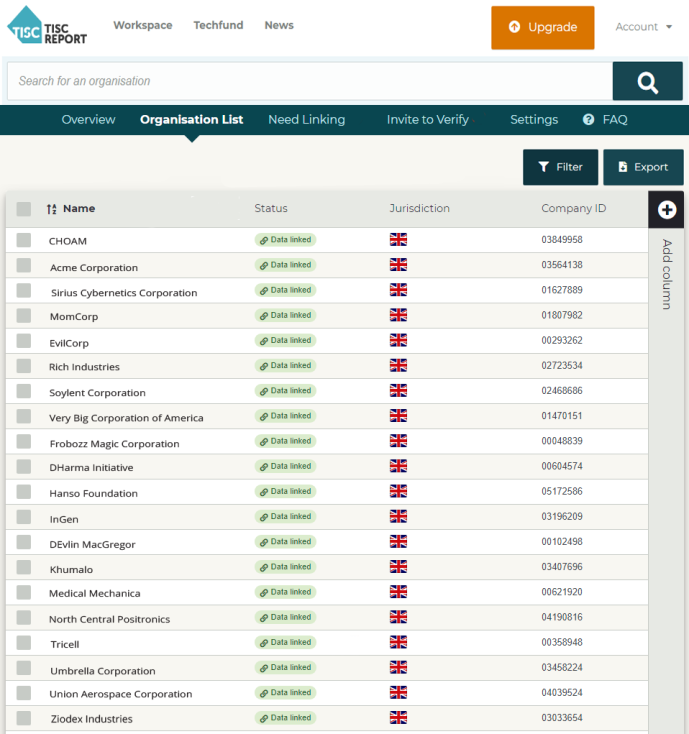Check the box next to MomCorp
Viewport: 689px width, 734px height.
click(x=24, y=316)
